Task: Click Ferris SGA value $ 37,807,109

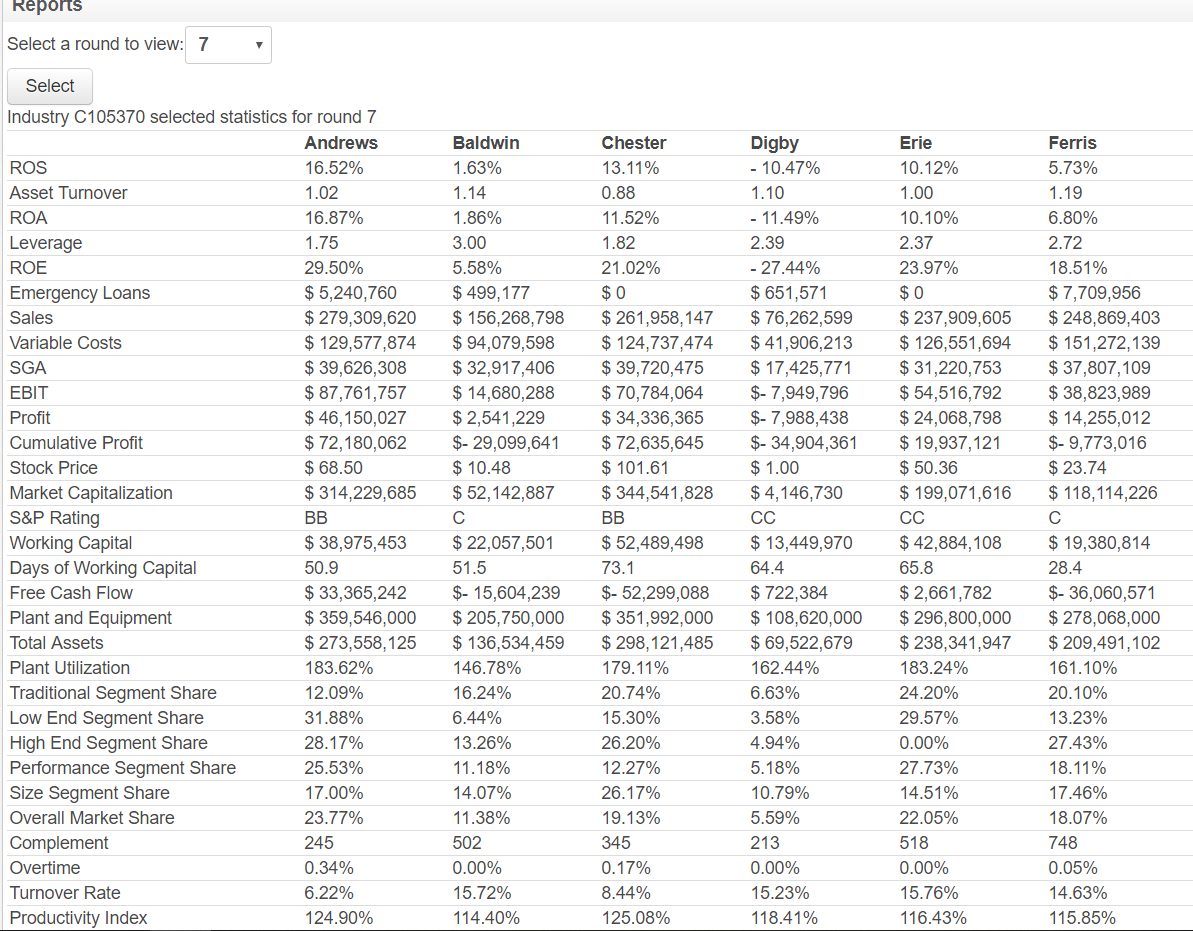Action: point(1099,368)
